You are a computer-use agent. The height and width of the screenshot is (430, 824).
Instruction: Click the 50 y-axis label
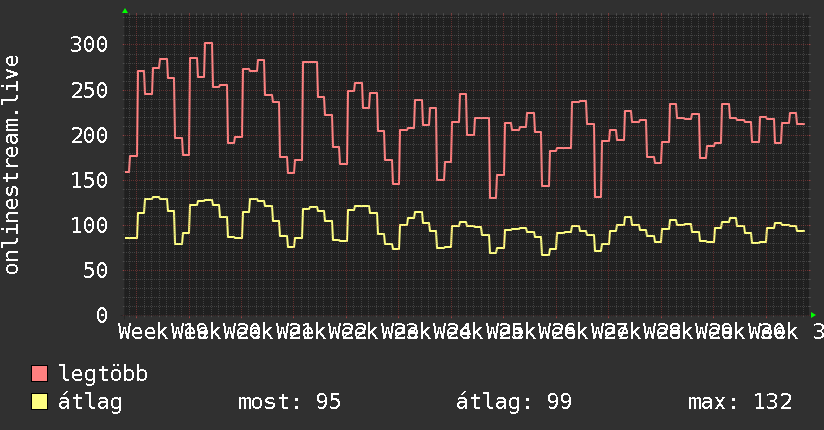pyautogui.click(x=95, y=271)
